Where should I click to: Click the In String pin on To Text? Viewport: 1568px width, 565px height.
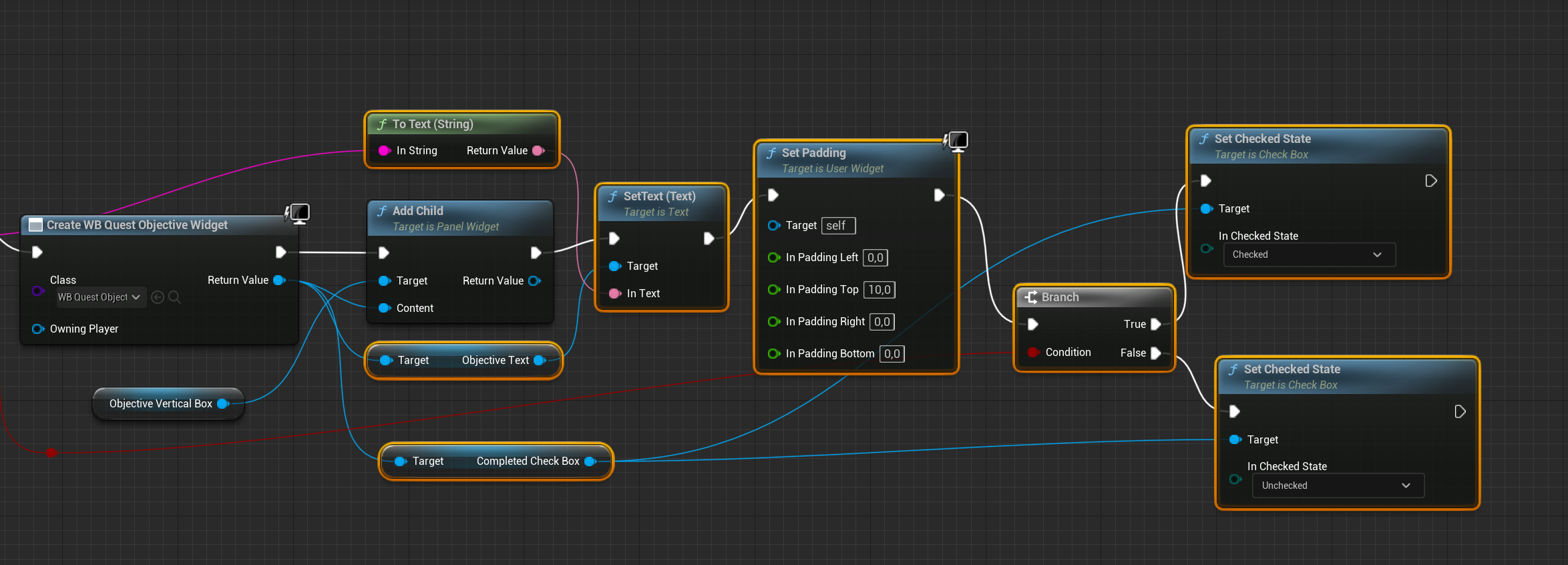(384, 151)
